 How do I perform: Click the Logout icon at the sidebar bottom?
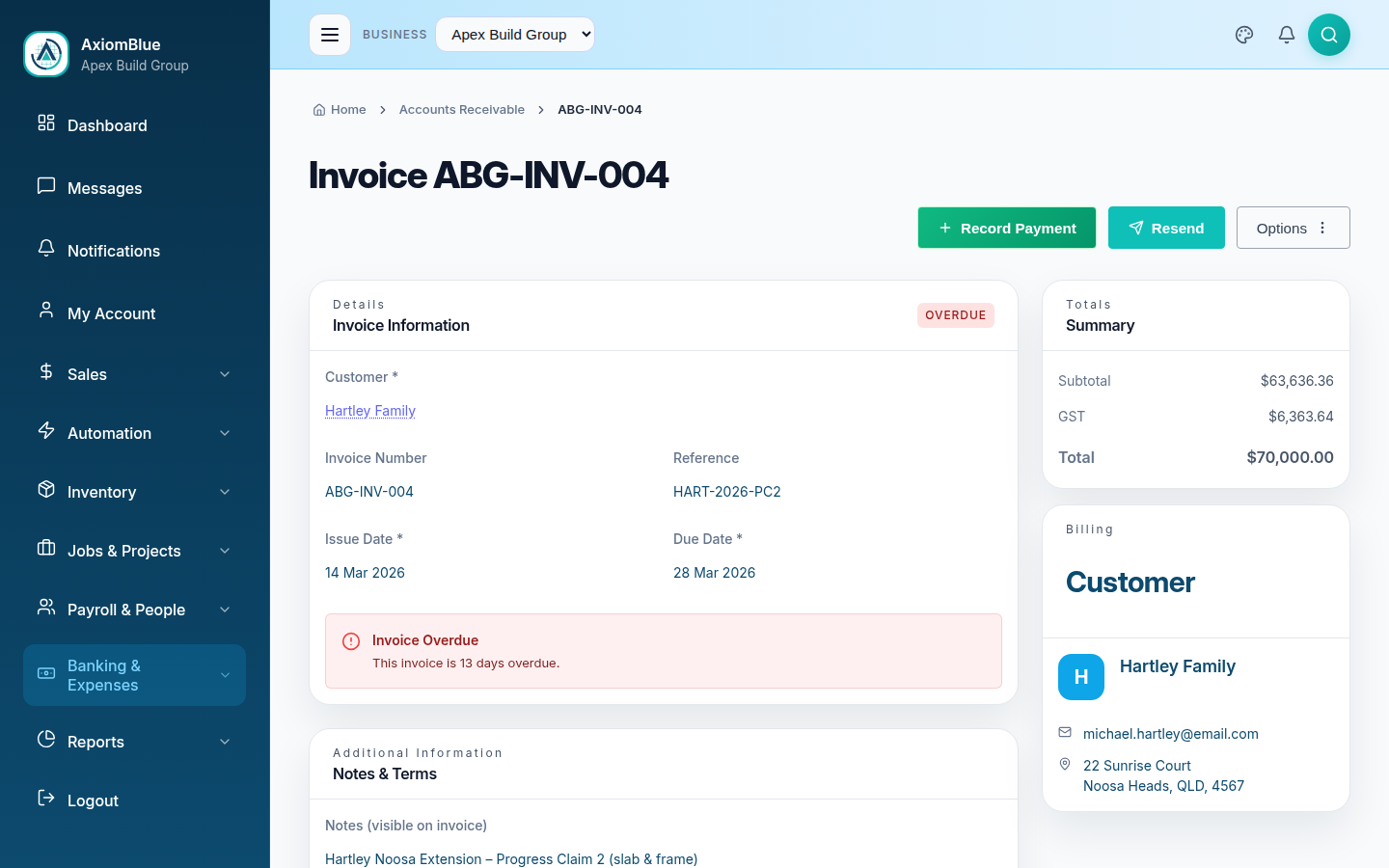(45, 800)
